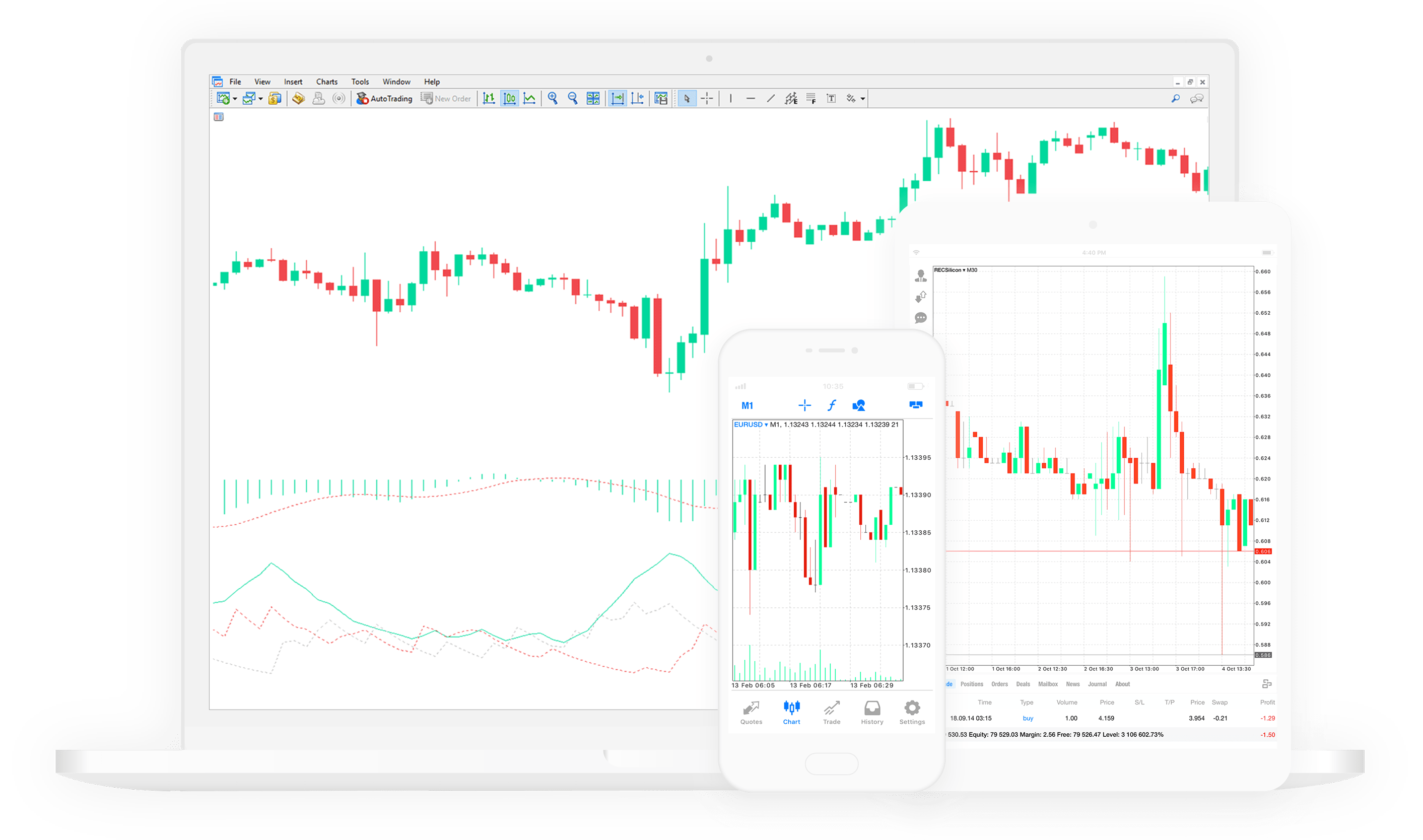Open the Tools menu
The width and height of the screenshot is (1423, 840).
(x=360, y=82)
